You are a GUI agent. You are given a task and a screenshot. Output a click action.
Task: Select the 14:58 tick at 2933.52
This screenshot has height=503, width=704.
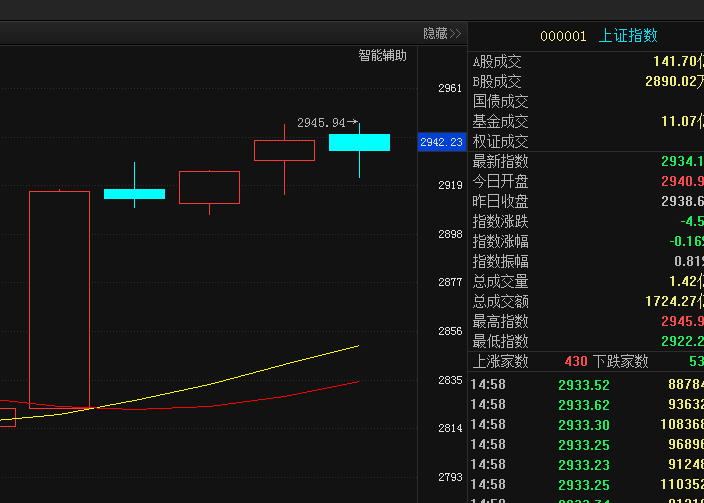[x=585, y=385]
